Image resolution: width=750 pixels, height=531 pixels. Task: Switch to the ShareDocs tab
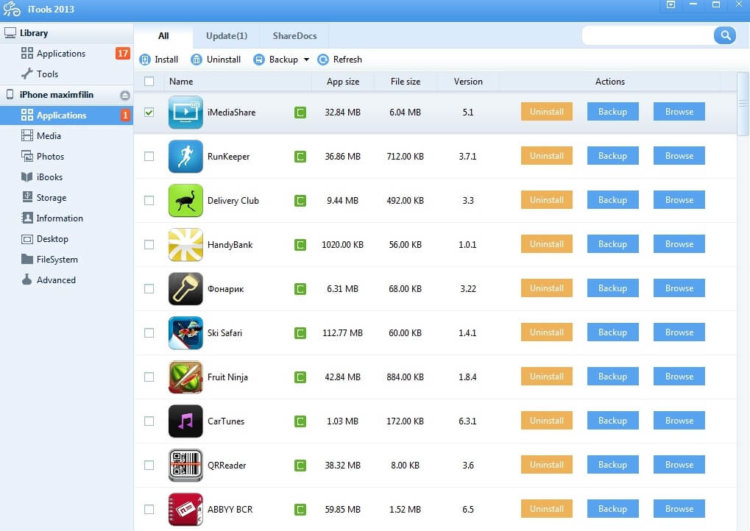pos(295,36)
